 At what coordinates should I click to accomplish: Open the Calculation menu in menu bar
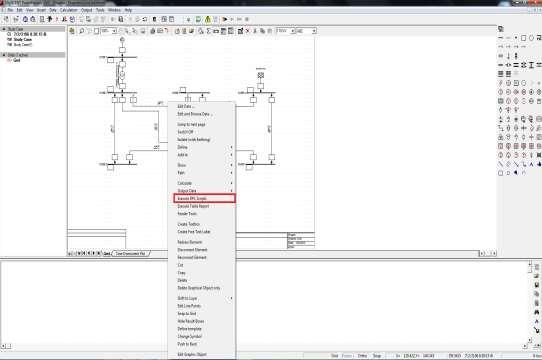point(68,10)
